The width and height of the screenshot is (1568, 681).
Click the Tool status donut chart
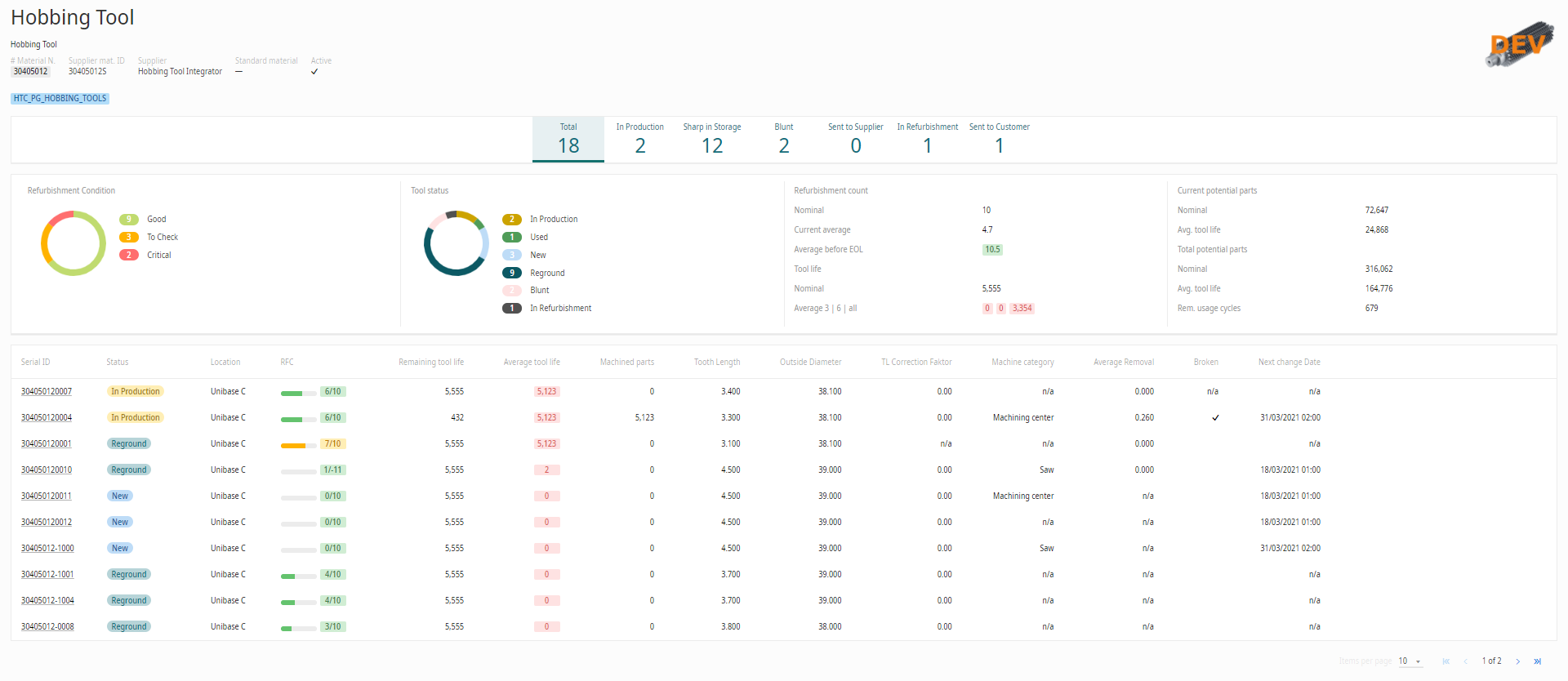(456, 243)
